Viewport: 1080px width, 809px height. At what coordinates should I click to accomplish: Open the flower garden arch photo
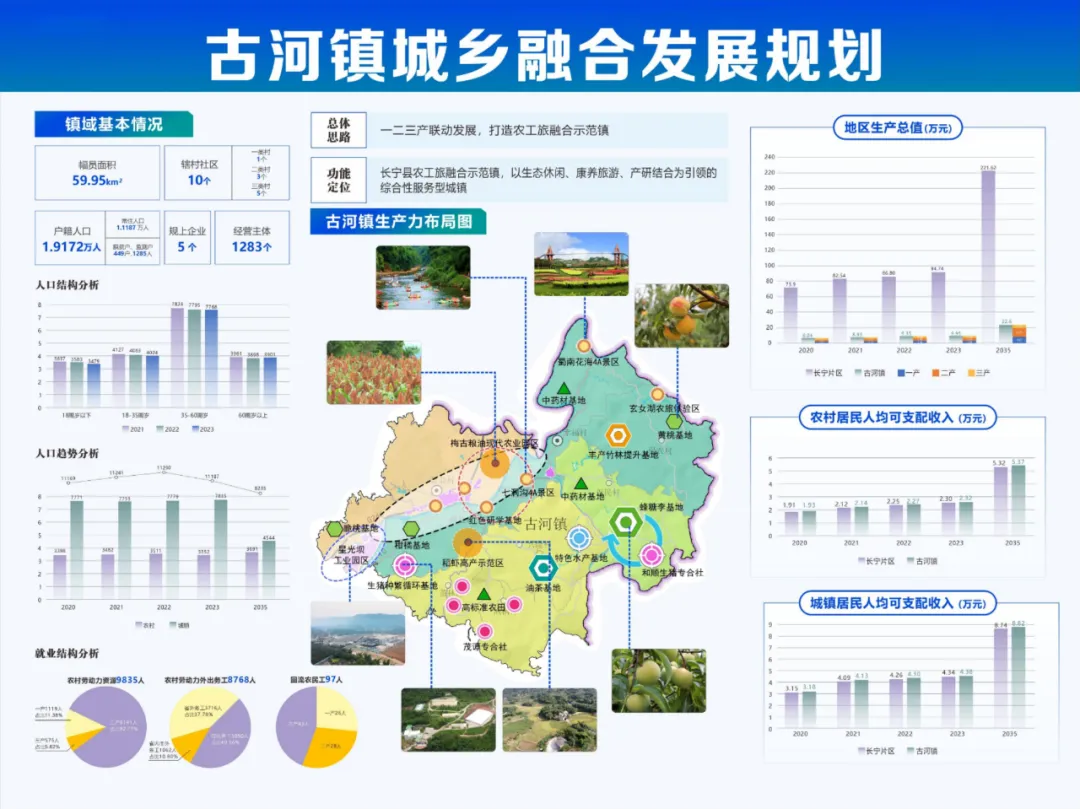click(581, 264)
